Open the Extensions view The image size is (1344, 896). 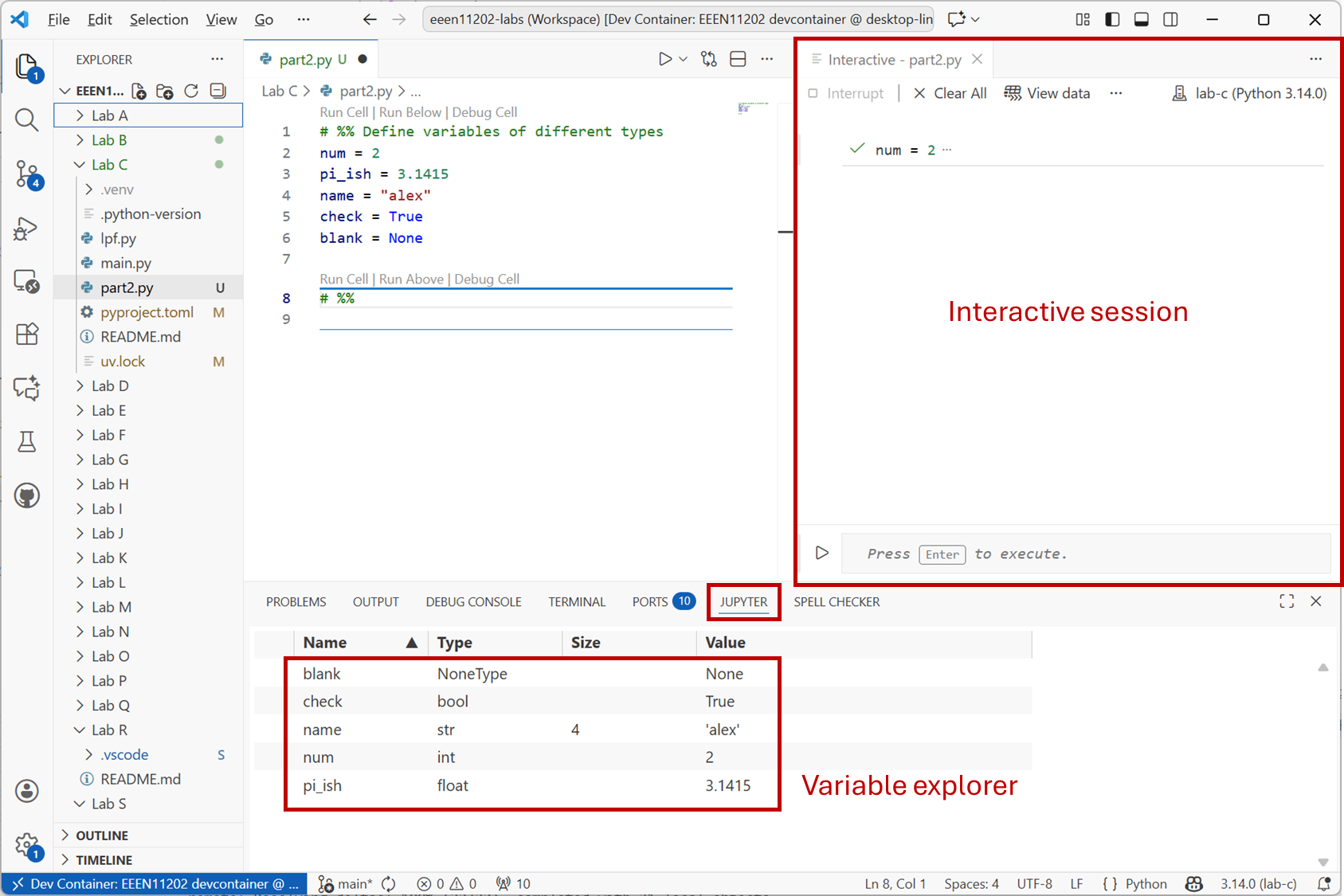[x=26, y=334]
